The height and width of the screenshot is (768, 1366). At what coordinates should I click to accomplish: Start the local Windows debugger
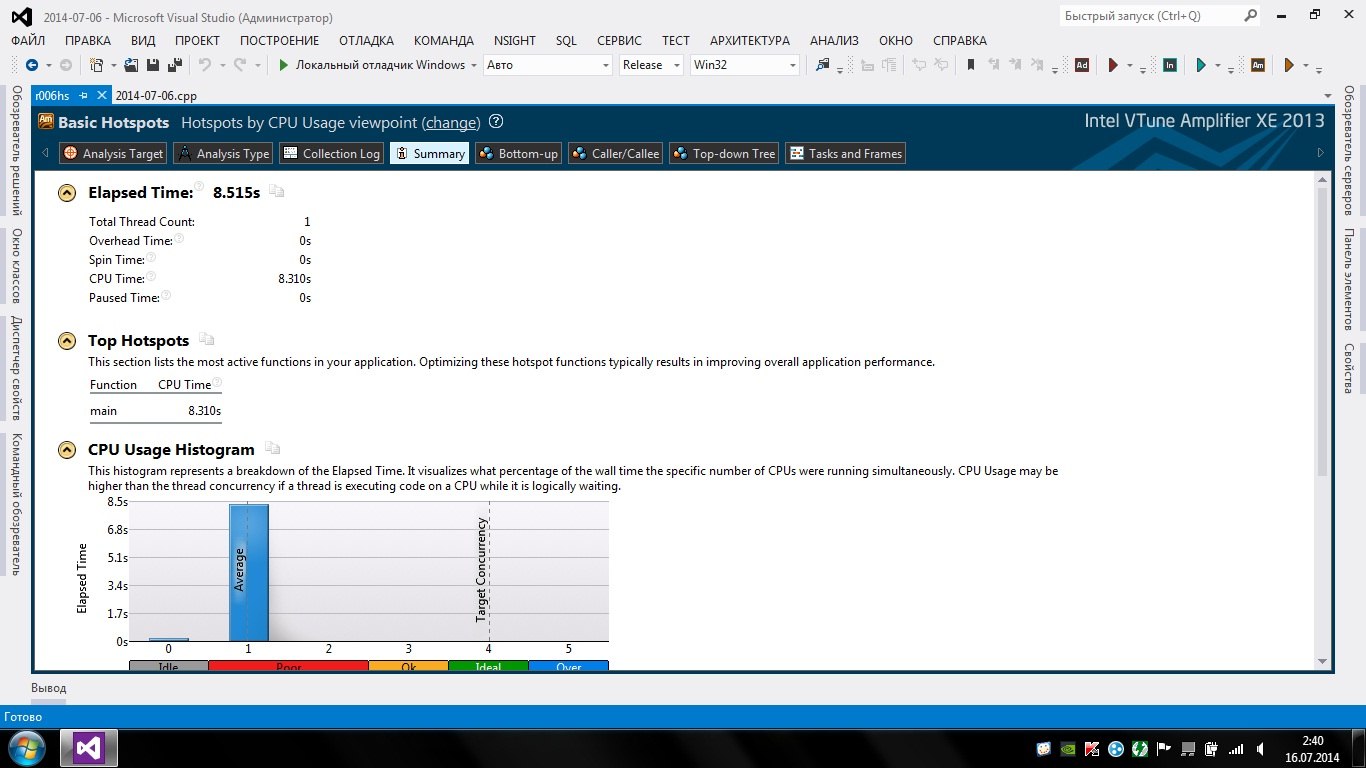(x=371, y=65)
